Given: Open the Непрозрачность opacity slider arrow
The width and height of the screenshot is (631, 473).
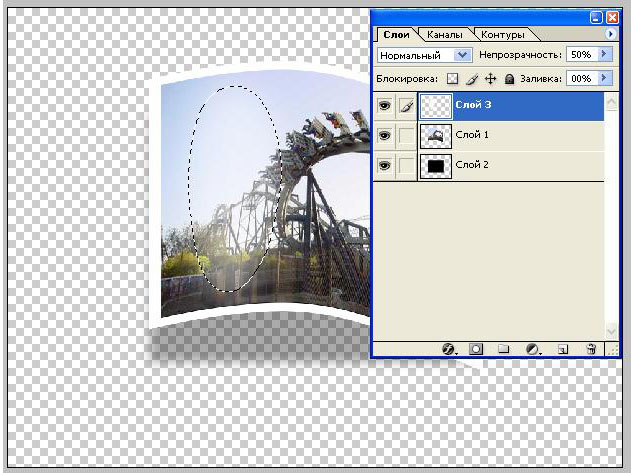Looking at the screenshot, I should (604, 55).
